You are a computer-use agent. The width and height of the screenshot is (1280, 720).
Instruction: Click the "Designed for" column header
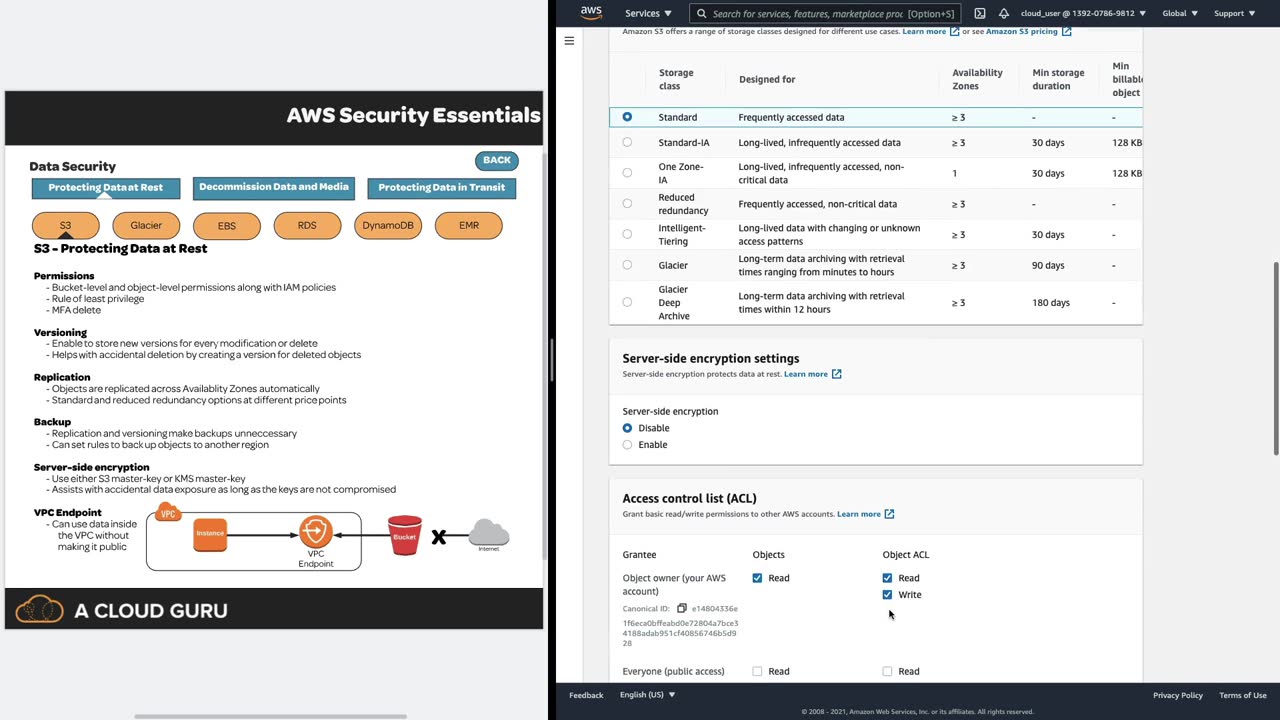pos(767,79)
